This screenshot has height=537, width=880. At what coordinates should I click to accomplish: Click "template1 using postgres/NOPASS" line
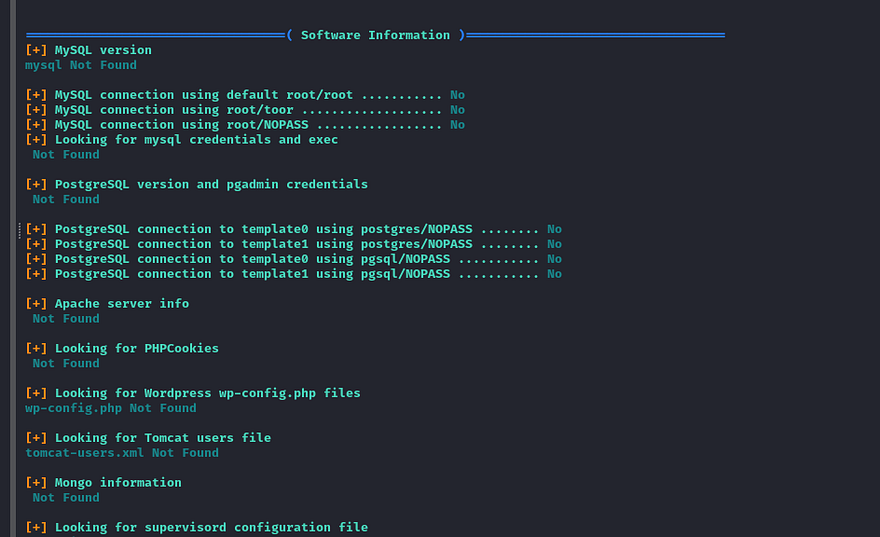tap(294, 244)
